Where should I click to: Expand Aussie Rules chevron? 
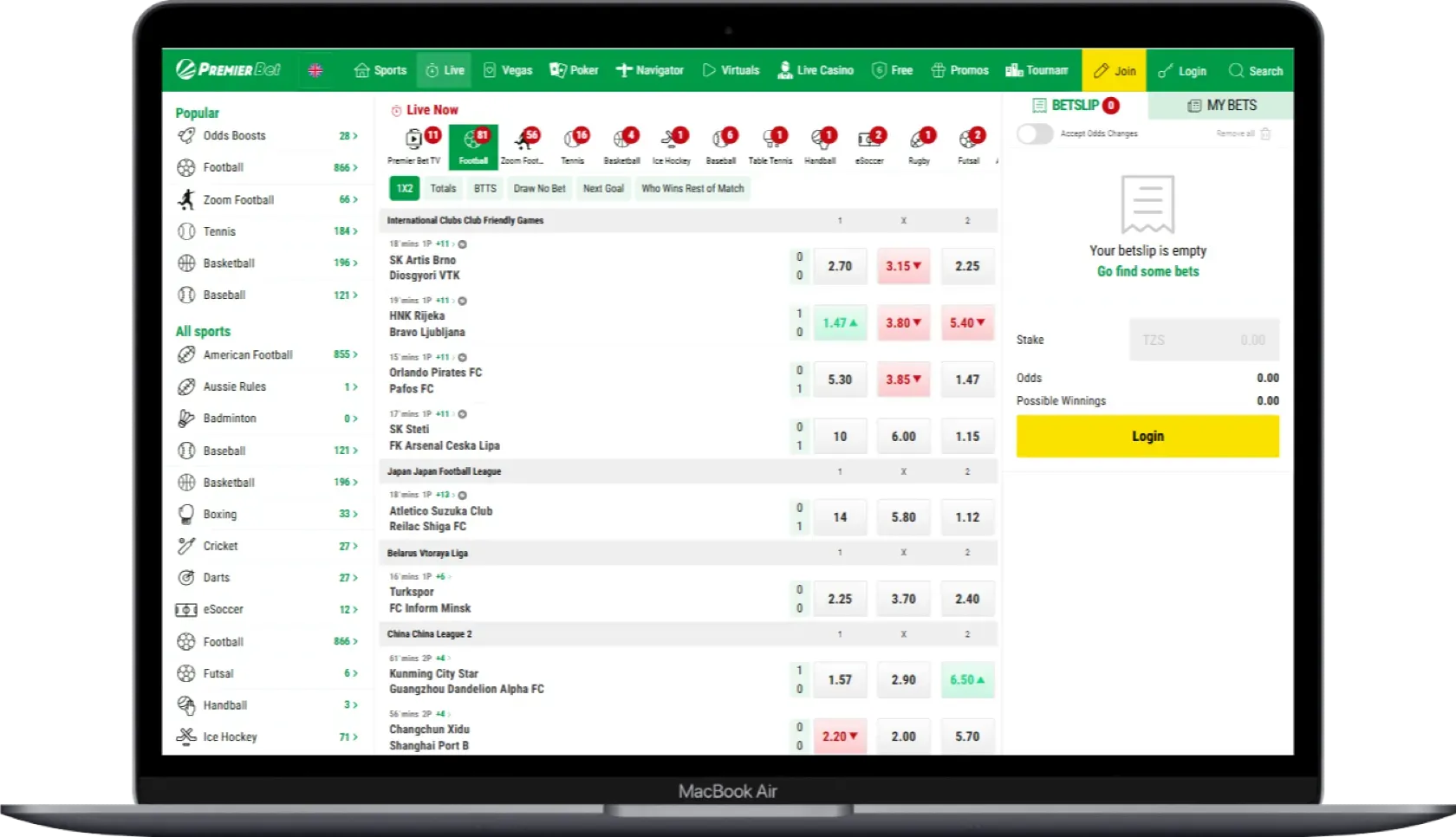pos(355,386)
